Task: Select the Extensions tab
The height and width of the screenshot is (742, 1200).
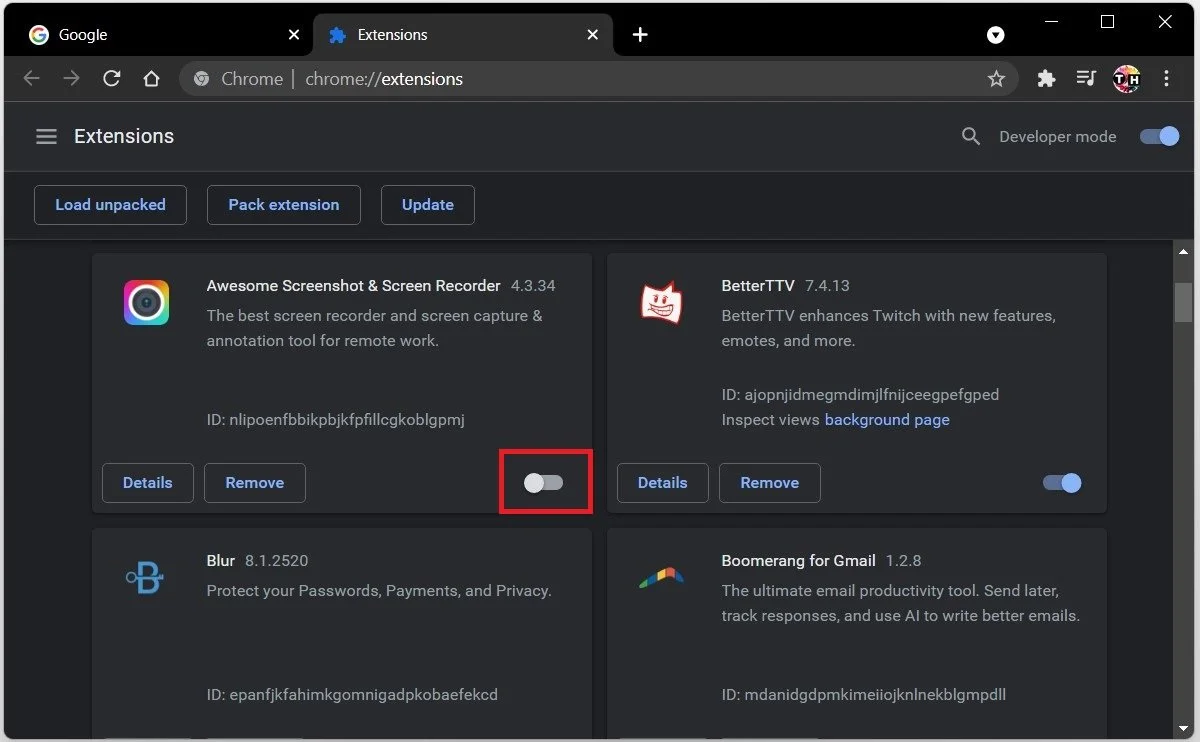Action: 463,35
